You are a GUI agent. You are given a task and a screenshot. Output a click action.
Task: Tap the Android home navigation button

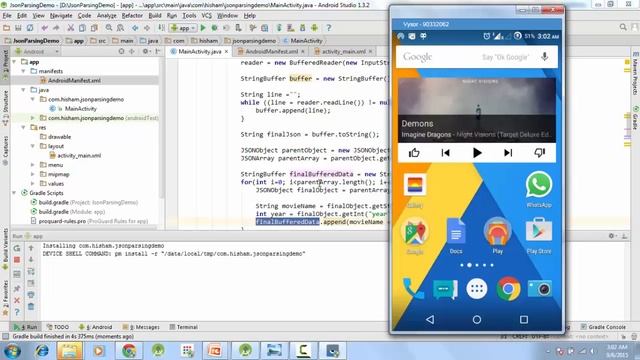point(477,319)
